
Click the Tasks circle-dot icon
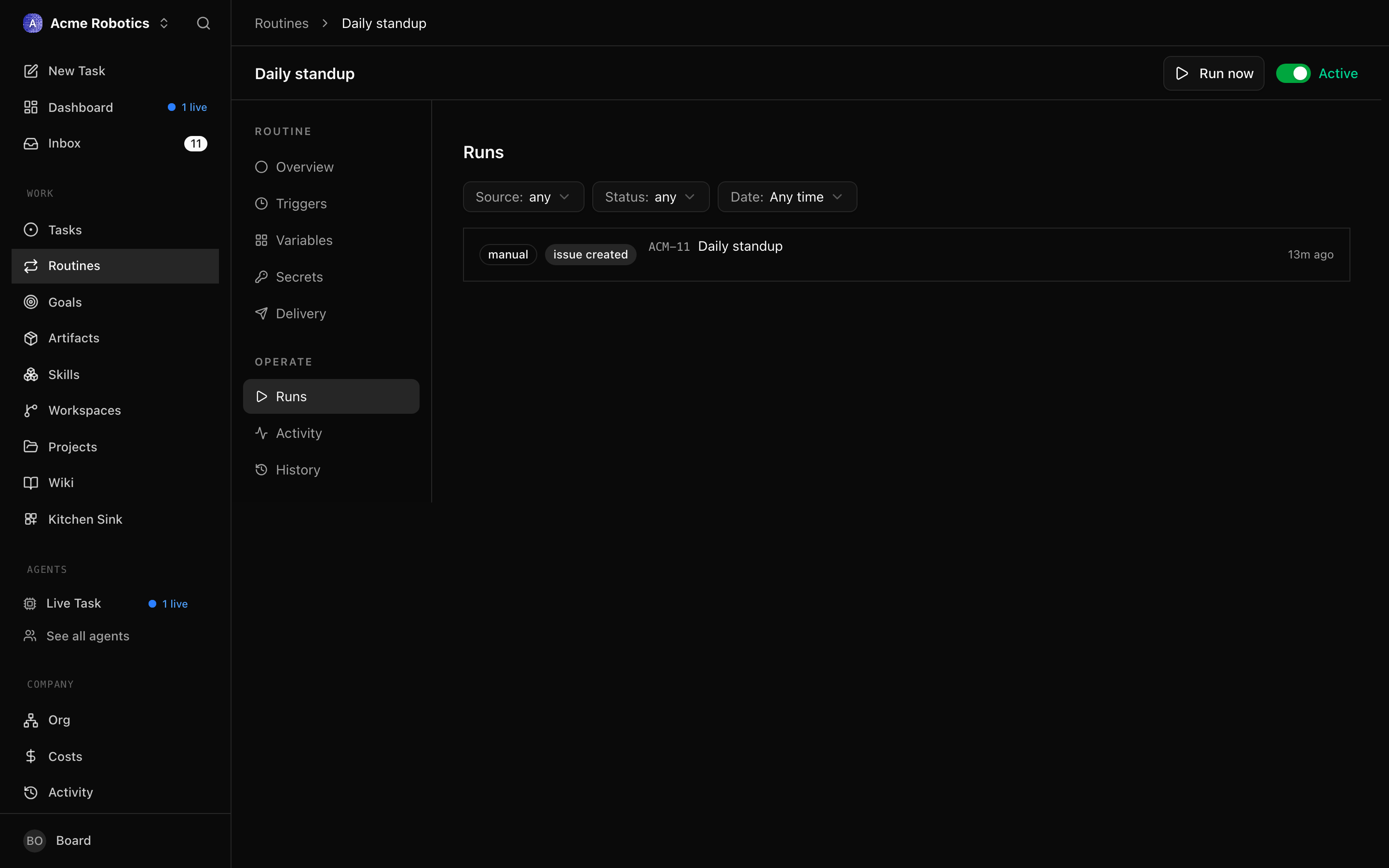[31, 230]
